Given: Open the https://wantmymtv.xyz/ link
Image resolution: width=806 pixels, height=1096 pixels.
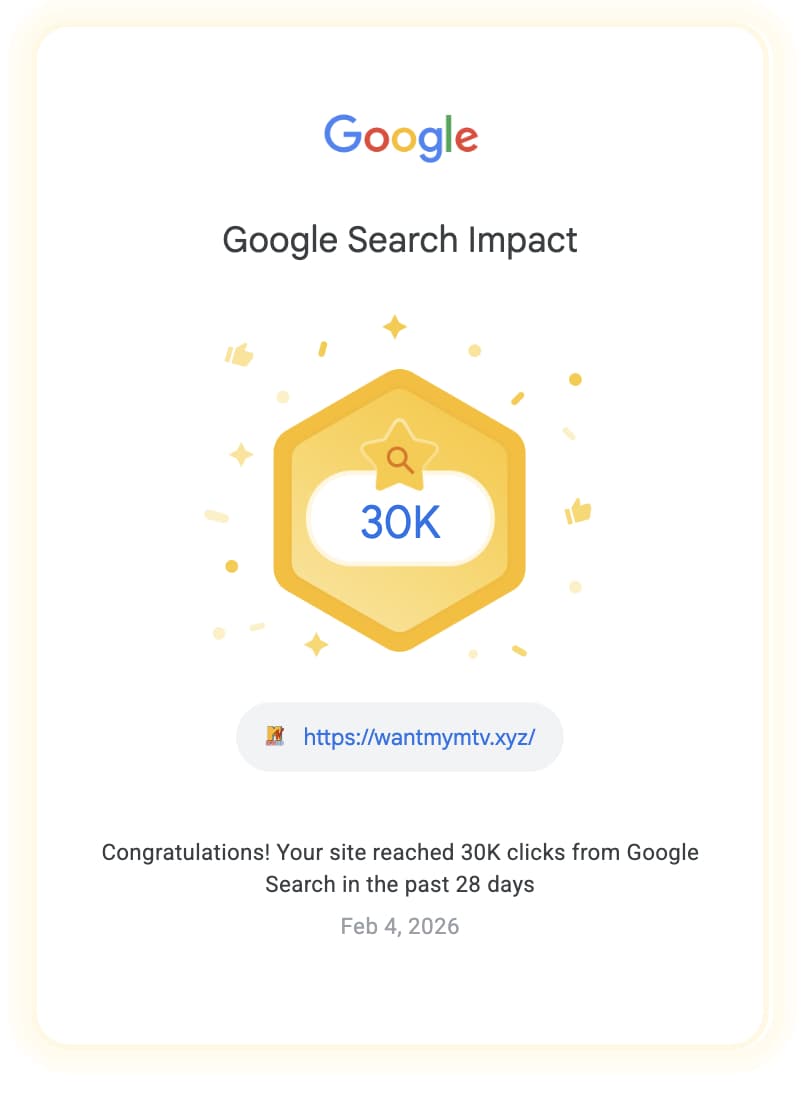Looking at the screenshot, I should coord(419,738).
